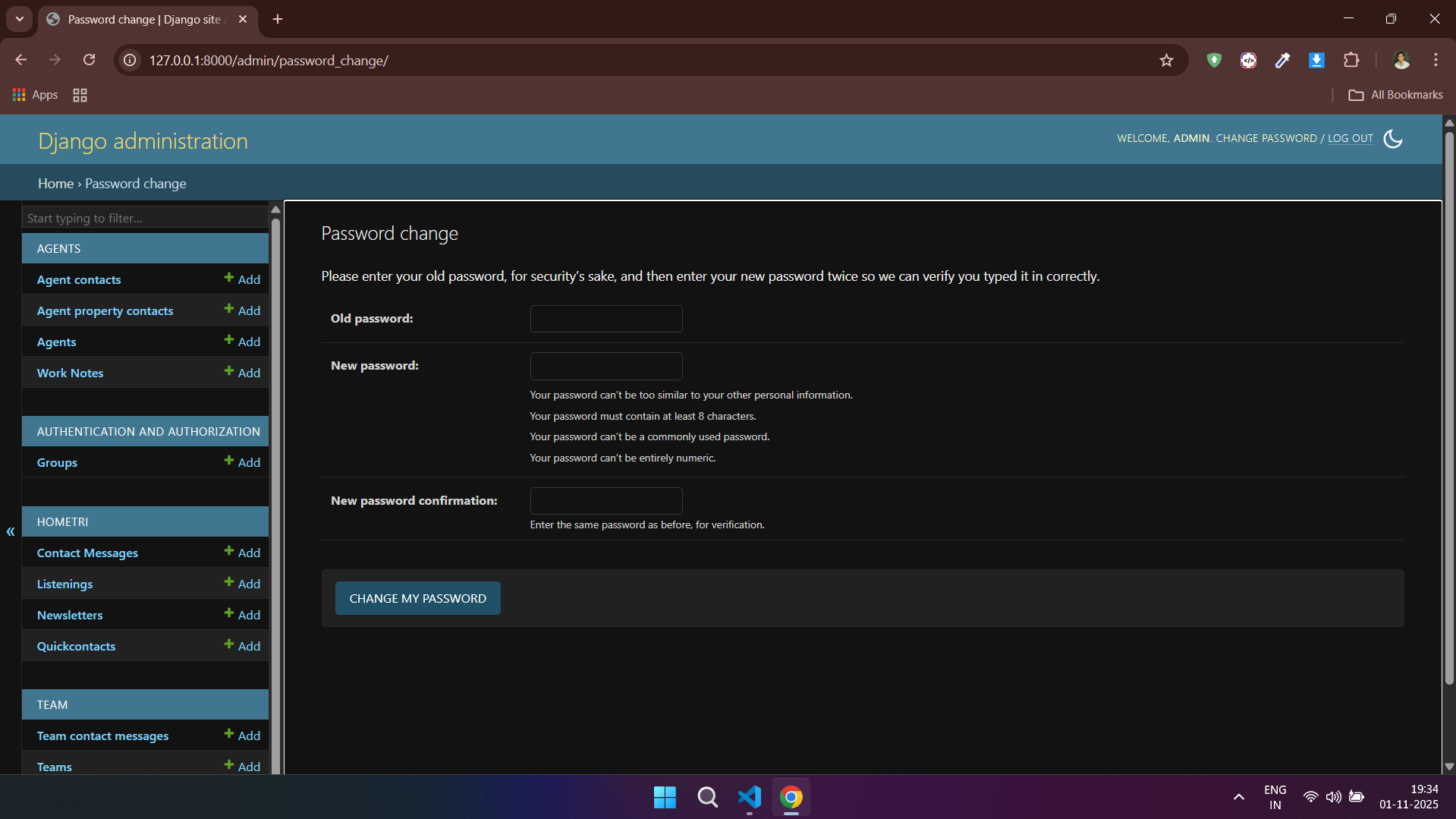Open the AGENTS app section header
The height and width of the screenshot is (819, 1456).
click(x=58, y=249)
